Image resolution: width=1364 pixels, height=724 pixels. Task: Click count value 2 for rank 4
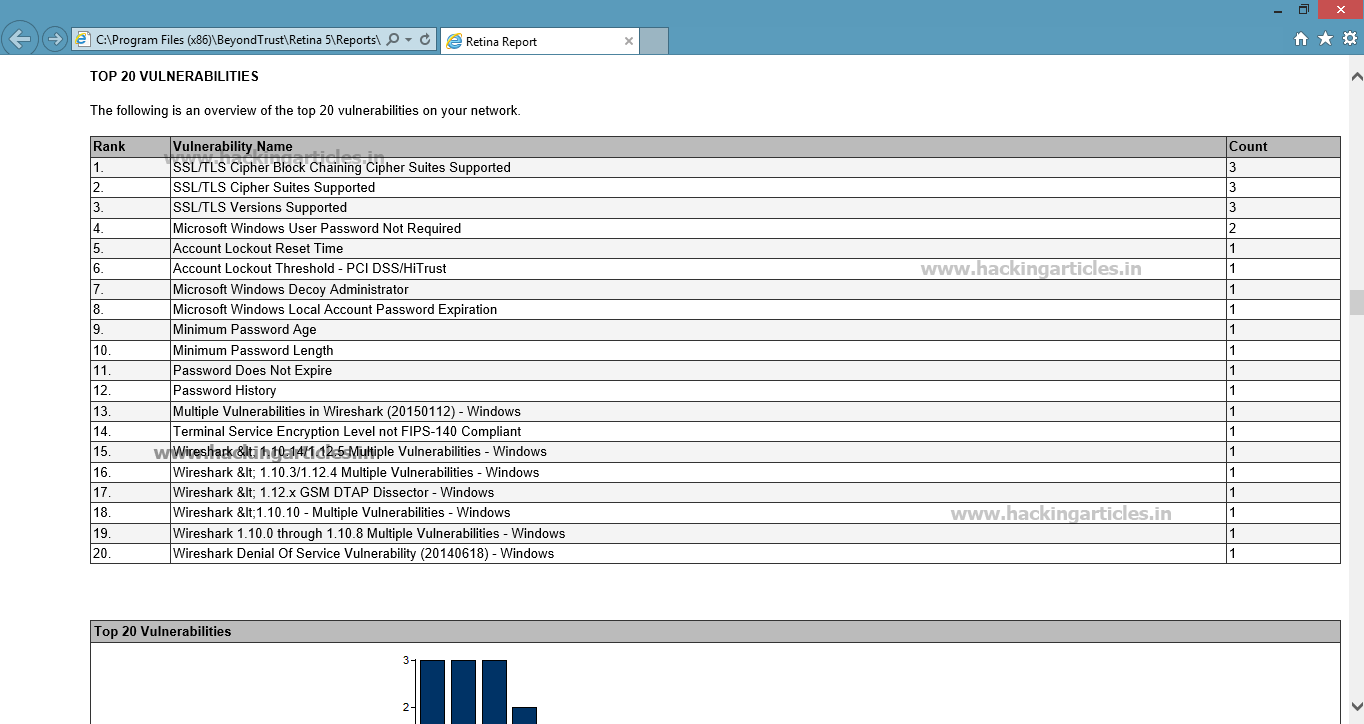point(1283,229)
